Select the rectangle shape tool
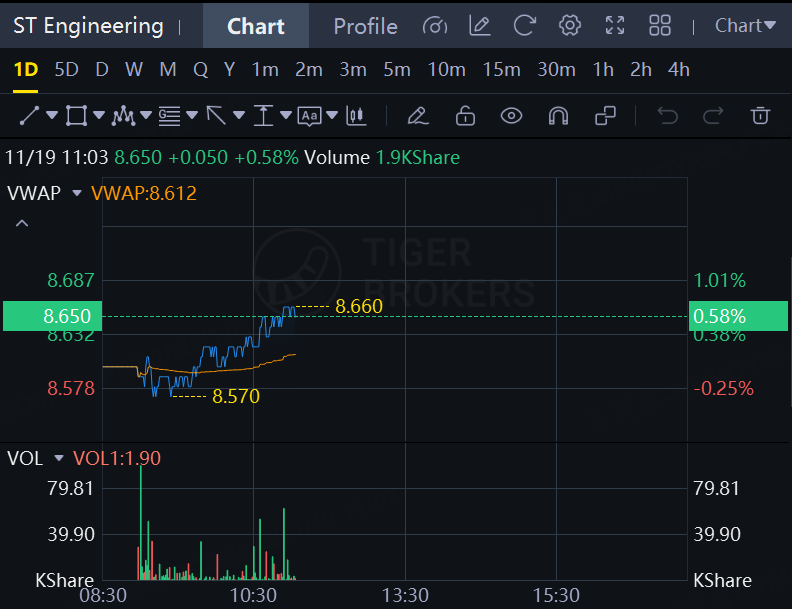Viewport: 792px width, 609px height. pyautogui.click(x=76, y=116)
